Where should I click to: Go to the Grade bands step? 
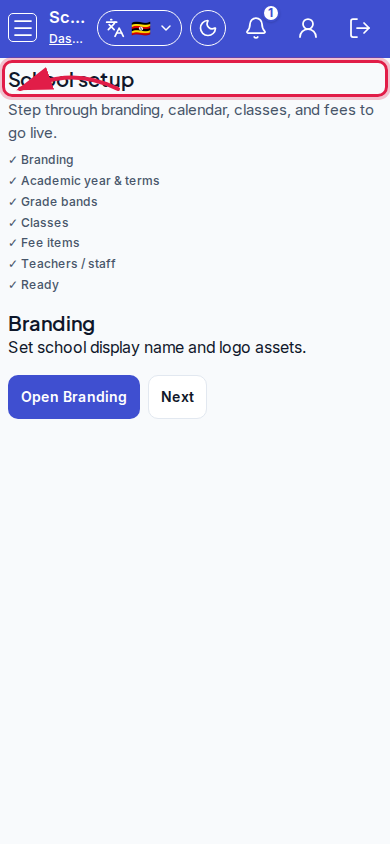click(53, 202)
